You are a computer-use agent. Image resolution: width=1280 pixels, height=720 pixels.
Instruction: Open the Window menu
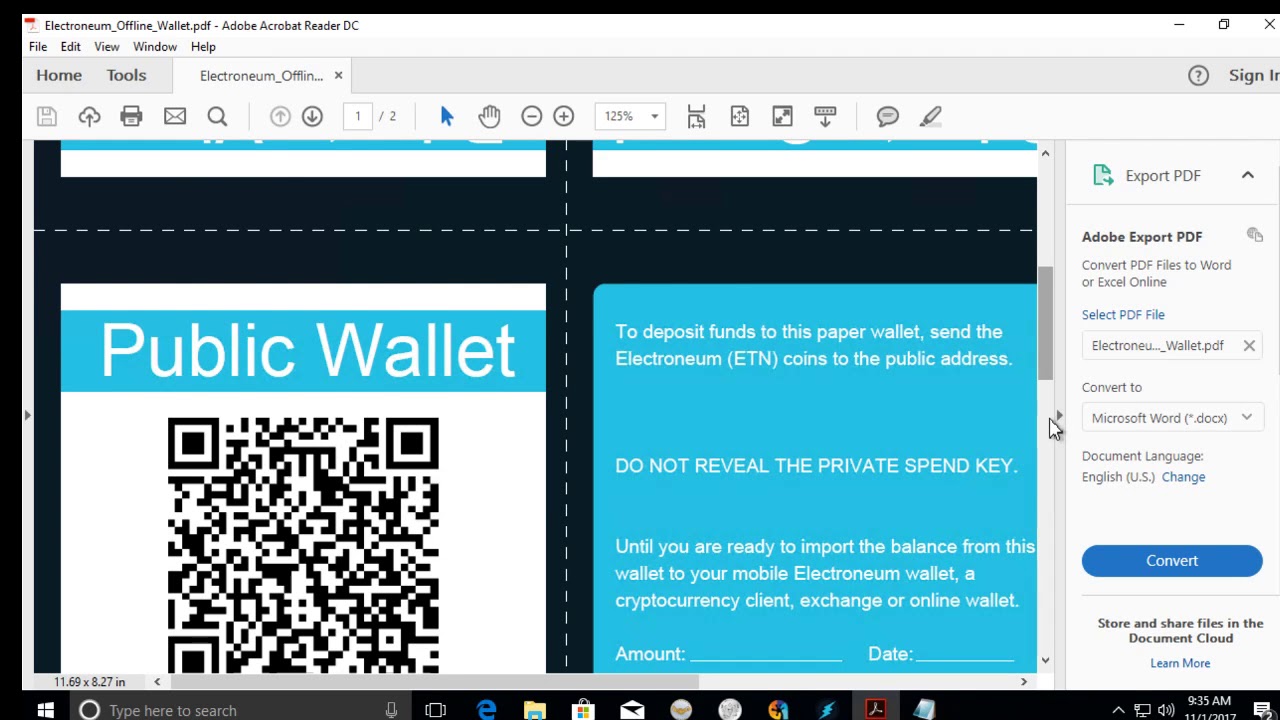coord(155,47)
